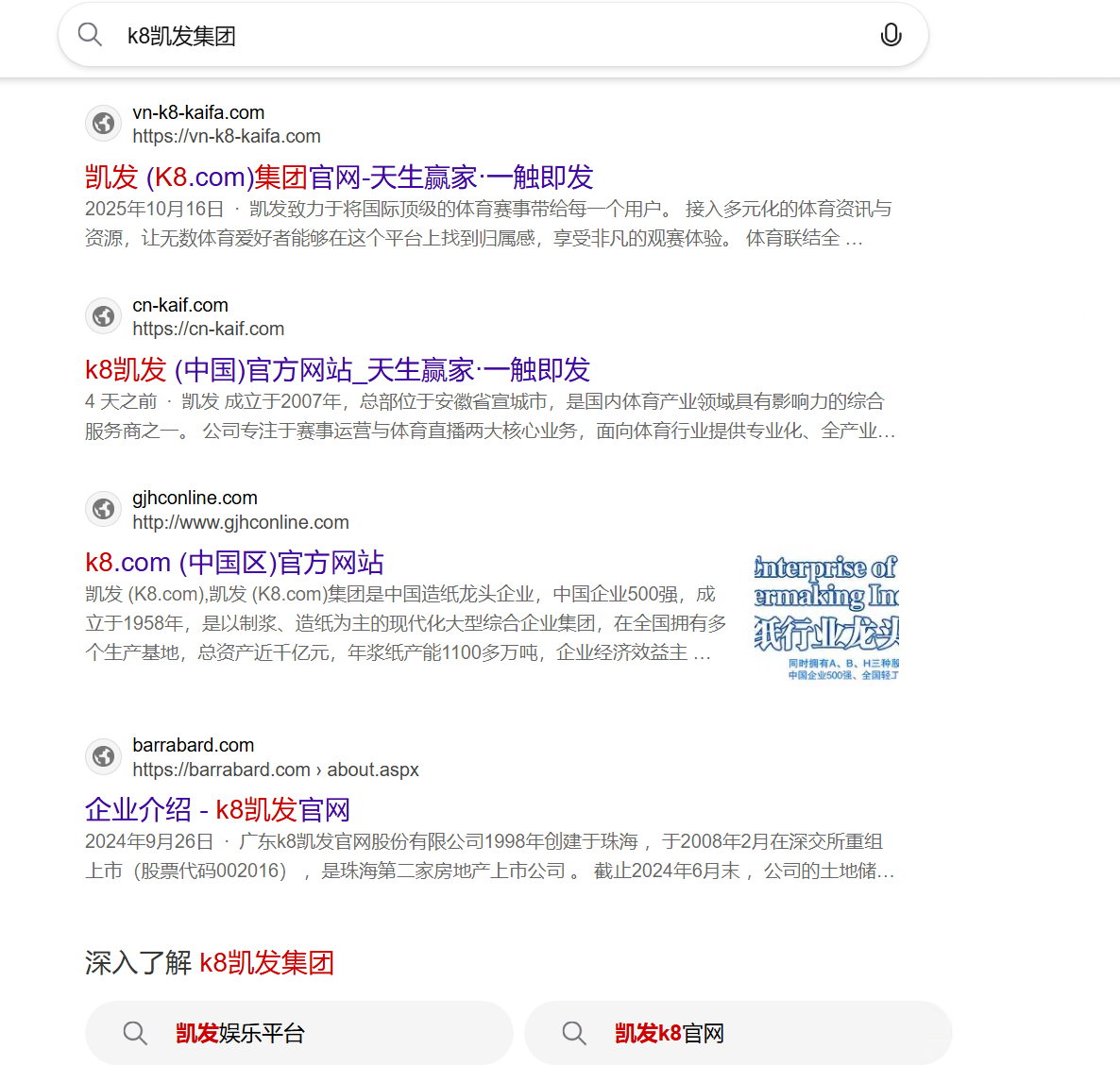Viewport: 1120px width, 1066px height.
Task: Click globe favicon for cn-kaif.com result
Action: [104, 315]
